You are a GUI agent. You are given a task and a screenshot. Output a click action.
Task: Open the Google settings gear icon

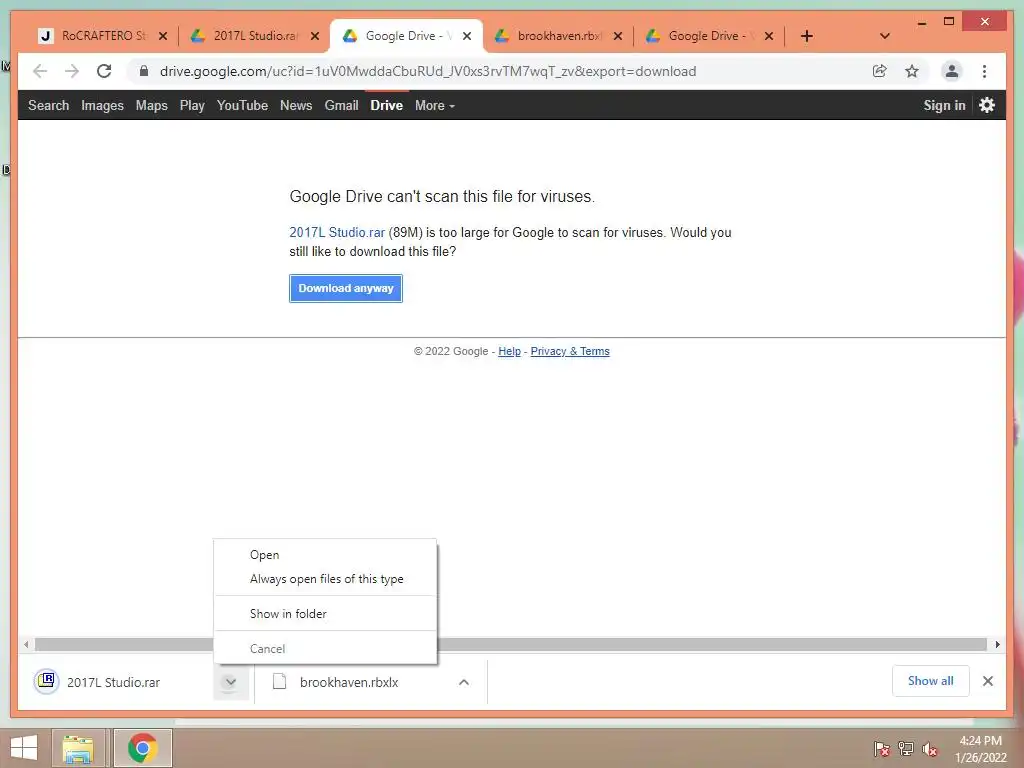tap(987, 105)
